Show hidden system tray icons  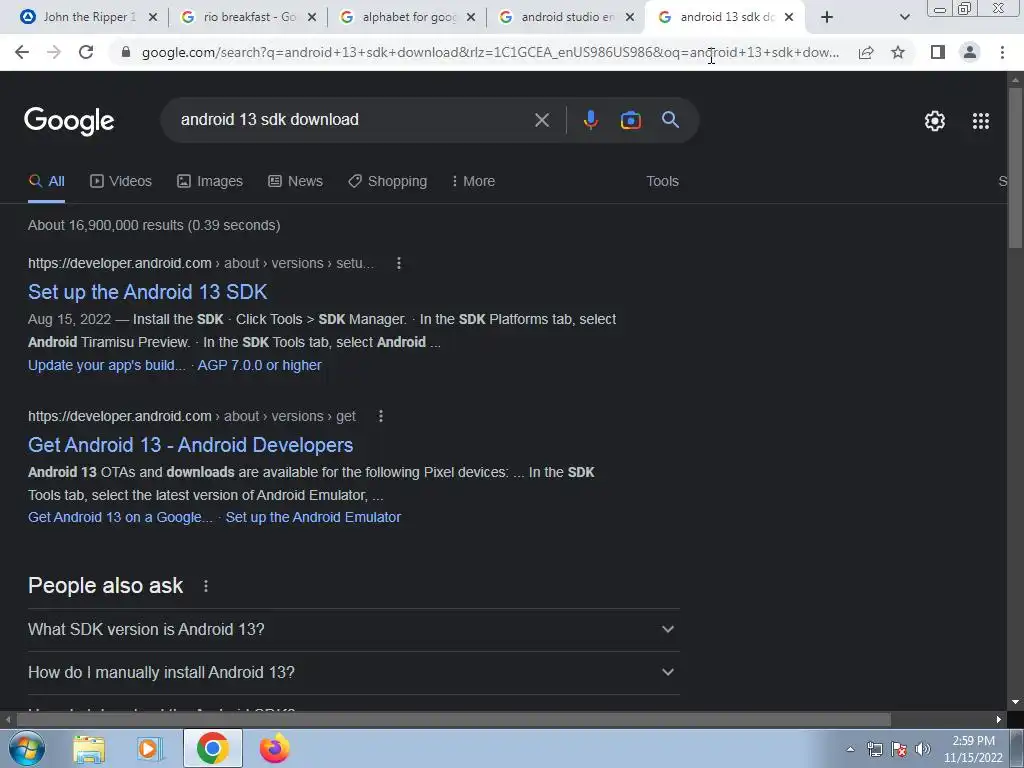coord(850,749)
